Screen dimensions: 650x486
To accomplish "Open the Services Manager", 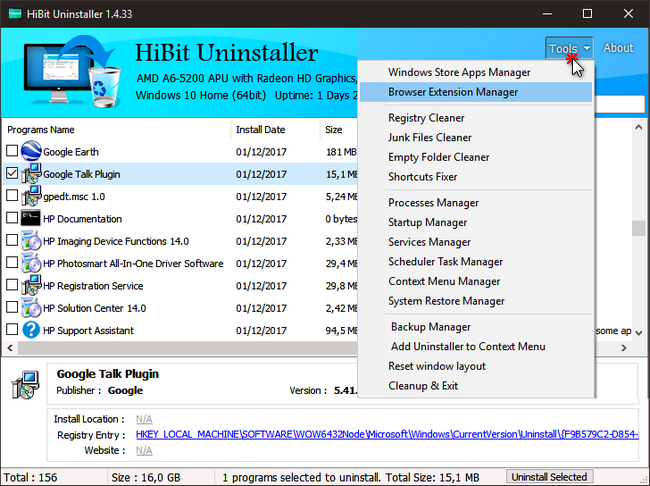I will [x=476, y=242].
